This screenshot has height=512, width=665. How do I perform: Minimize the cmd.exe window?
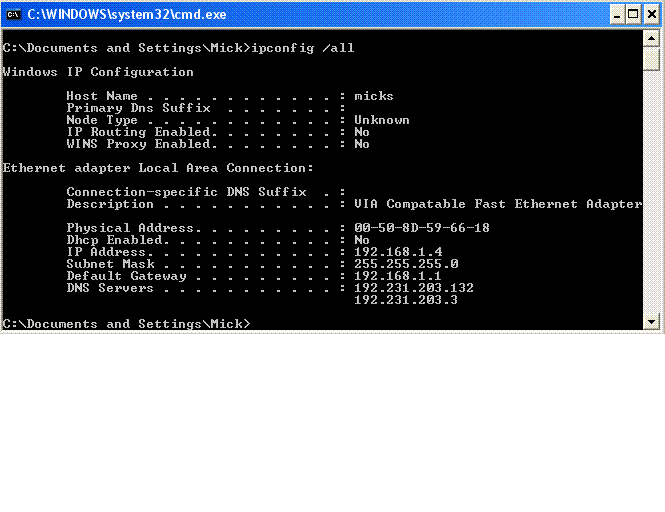(x=613, y=15)
